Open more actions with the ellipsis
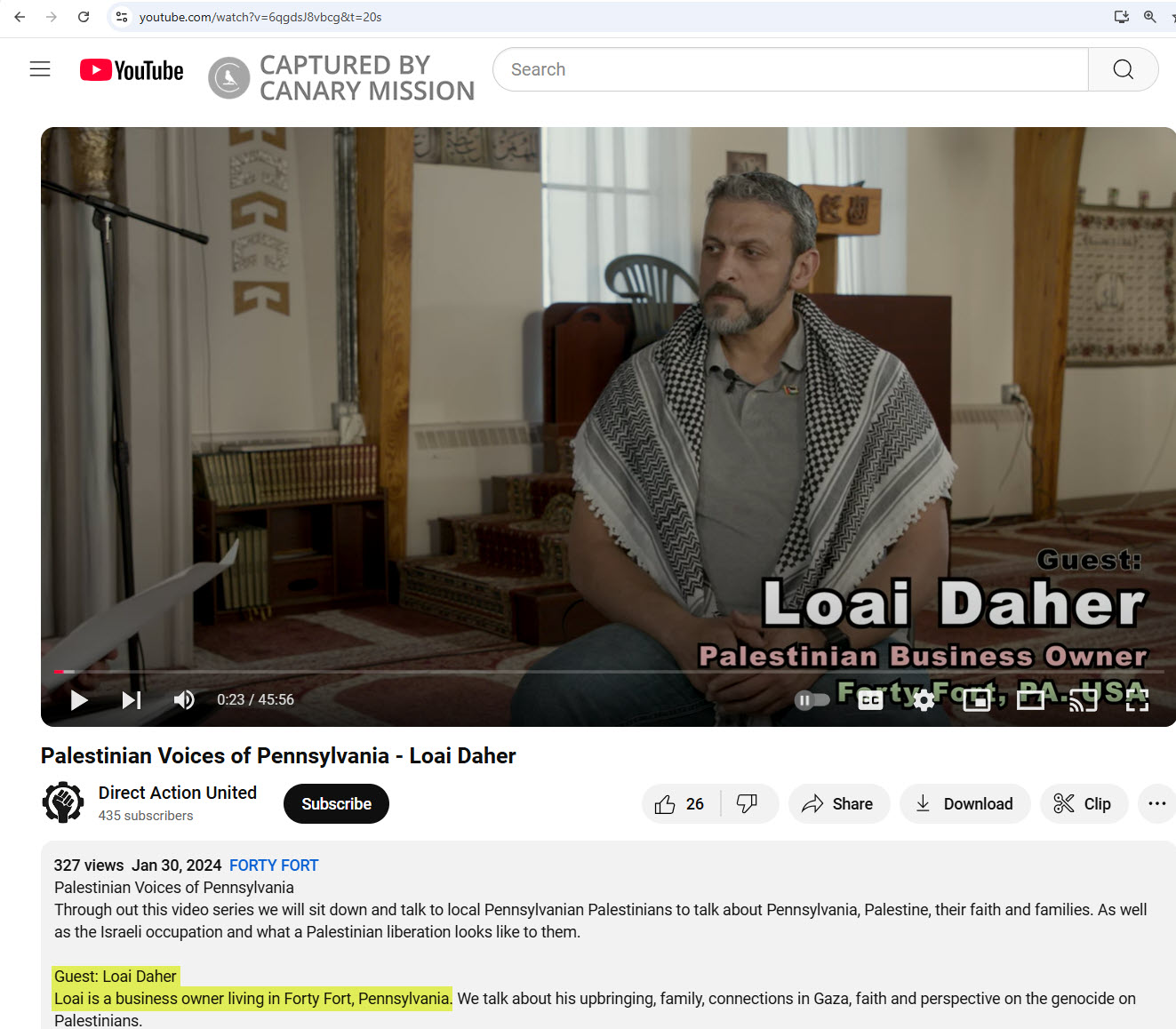The image size is (1176, 1029). coord(1156,803)
